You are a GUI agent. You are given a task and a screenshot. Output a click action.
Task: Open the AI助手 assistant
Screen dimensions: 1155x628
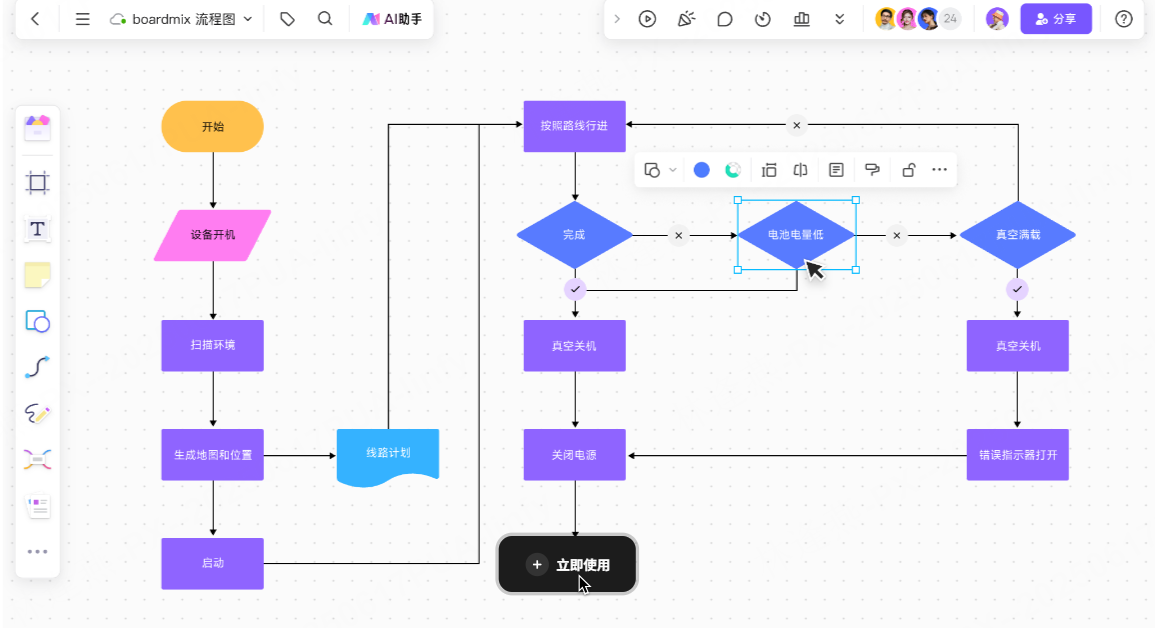click(392, 19)
